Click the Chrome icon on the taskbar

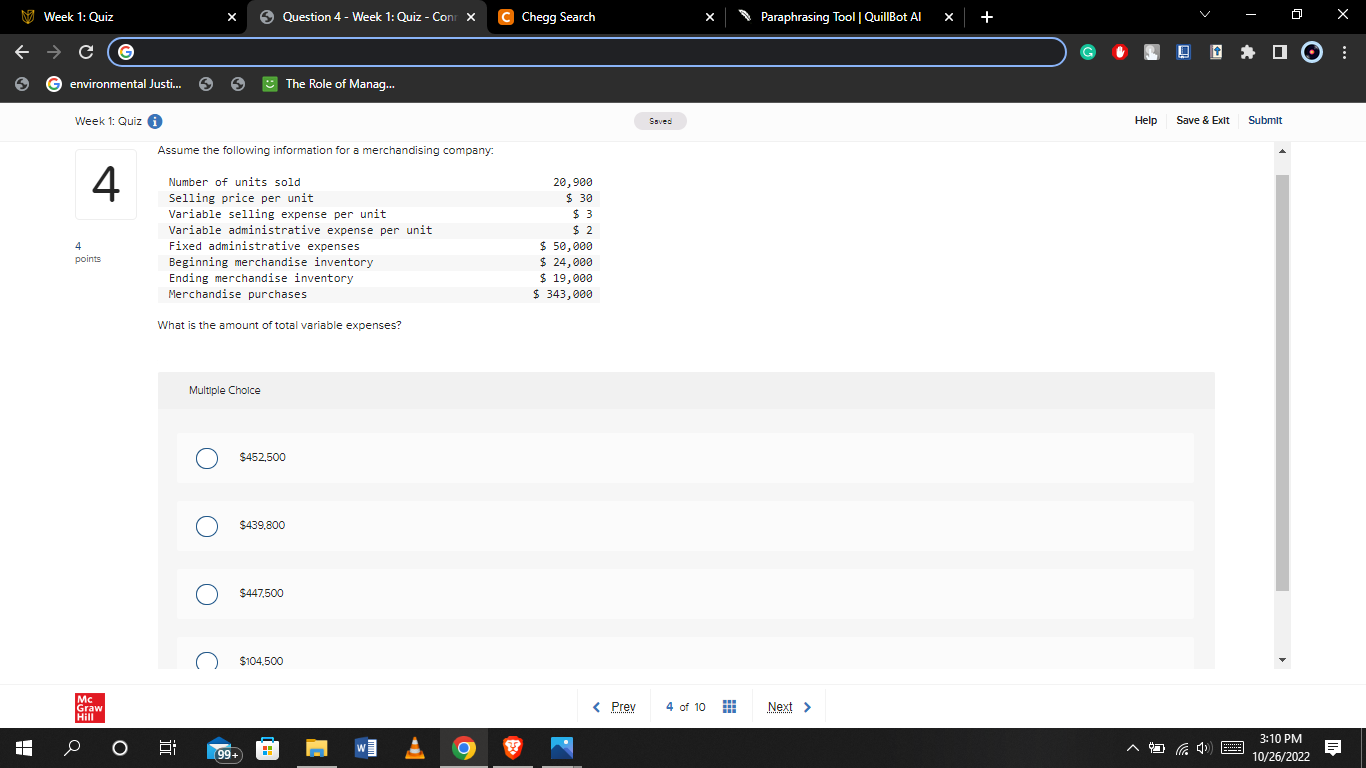click(x=463, y=748)
